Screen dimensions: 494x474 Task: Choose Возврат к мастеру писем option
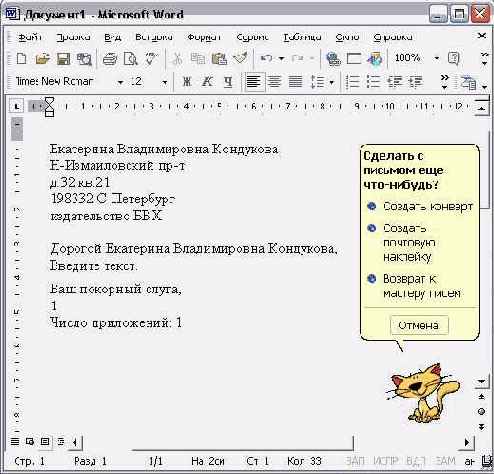[x=415, y=286]
